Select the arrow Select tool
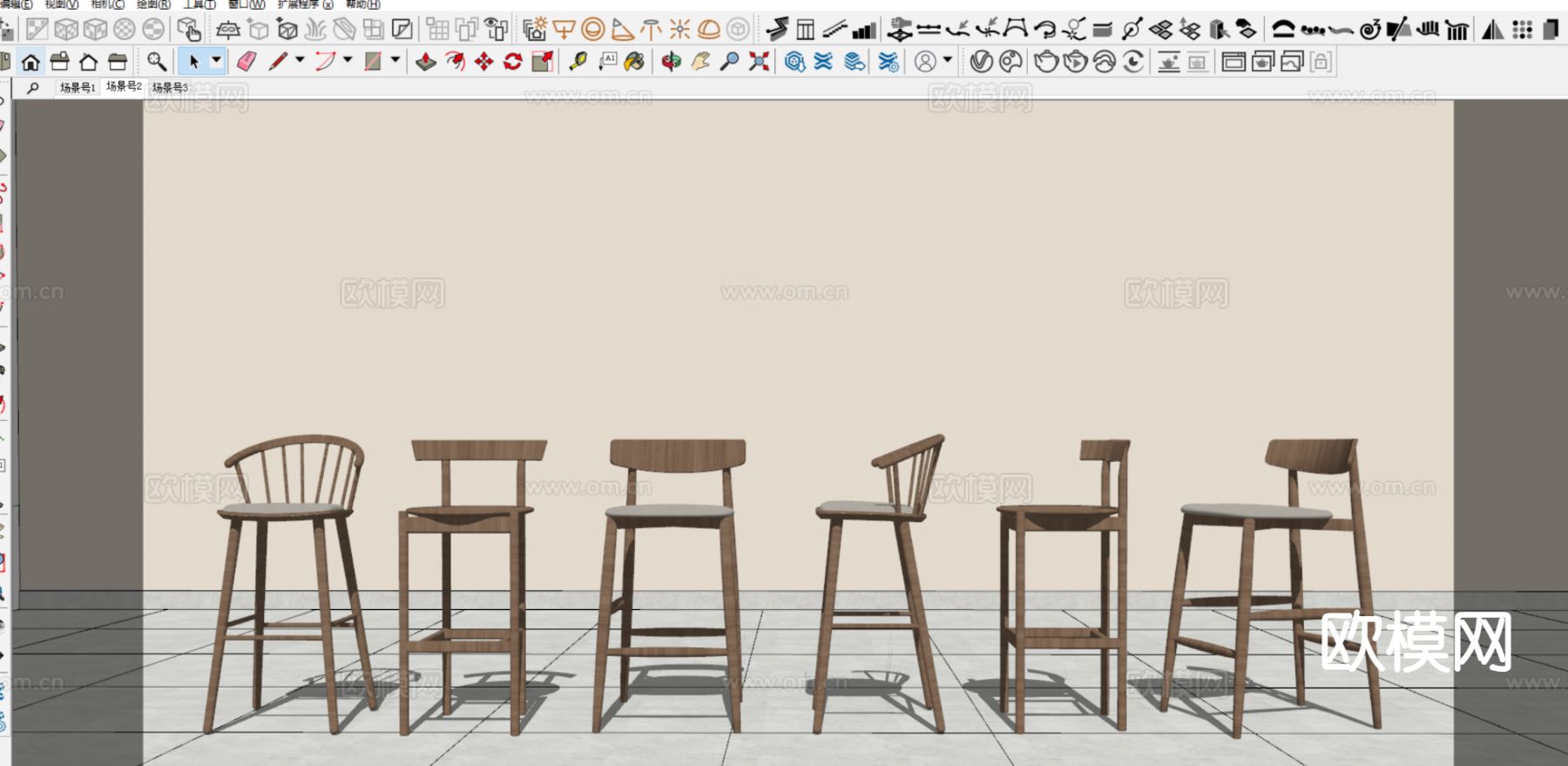Screen dimensions: 1568x766 pos(193,62)
